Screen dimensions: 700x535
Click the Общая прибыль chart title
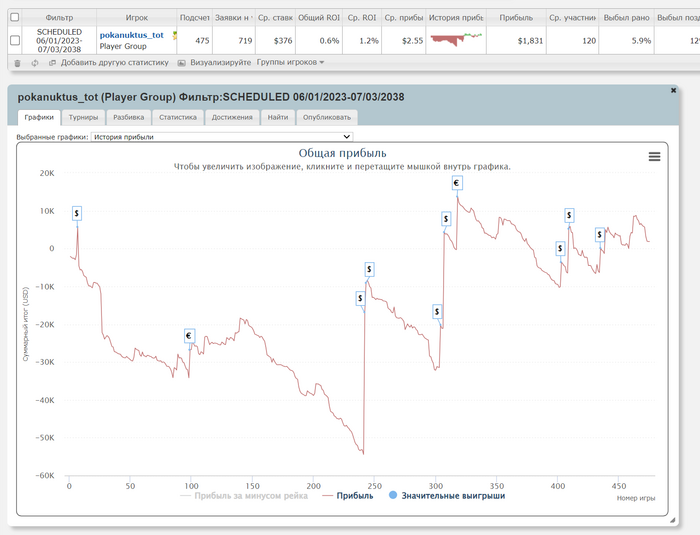[342, 153]
